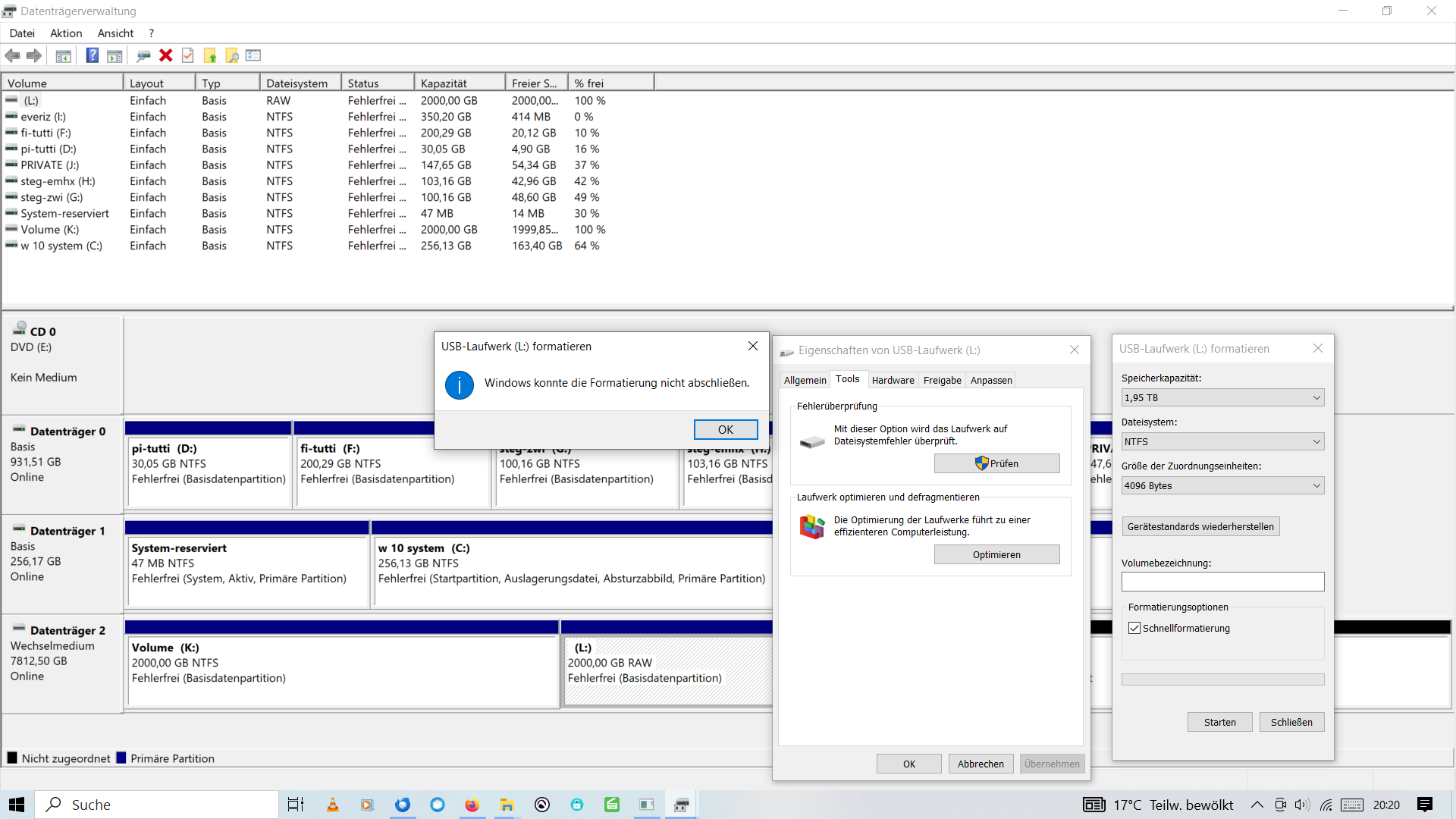Image resolution: width=1456 pixels, height=819 pixels.
Task: Click the red X delete icon
Action: click(x=166, y=55)
